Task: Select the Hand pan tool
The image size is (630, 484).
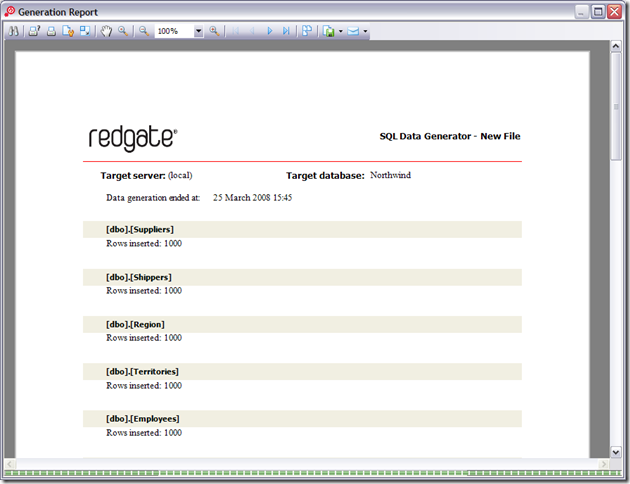Action: [106, 31]
